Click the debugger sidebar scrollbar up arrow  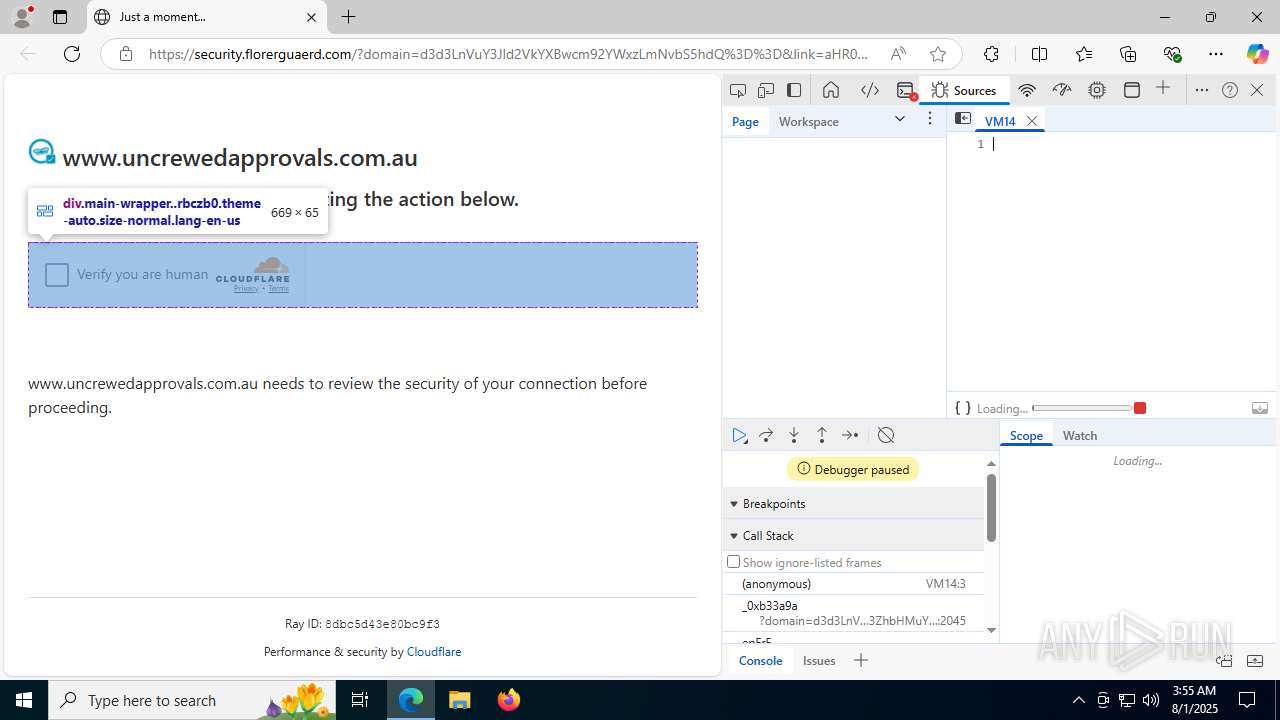coord(991,463)
